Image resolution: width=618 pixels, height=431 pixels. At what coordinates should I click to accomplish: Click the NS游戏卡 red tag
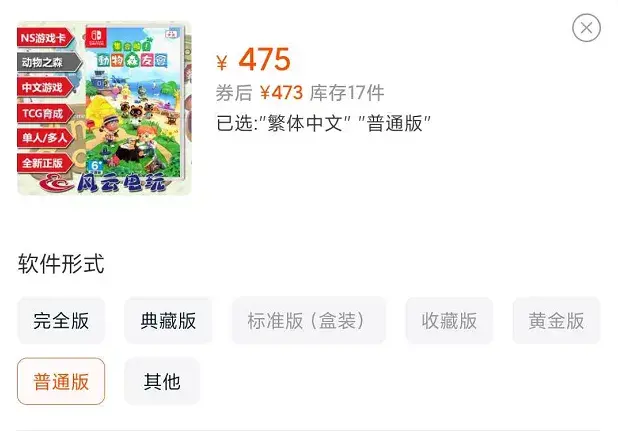(x=46, y=38)
